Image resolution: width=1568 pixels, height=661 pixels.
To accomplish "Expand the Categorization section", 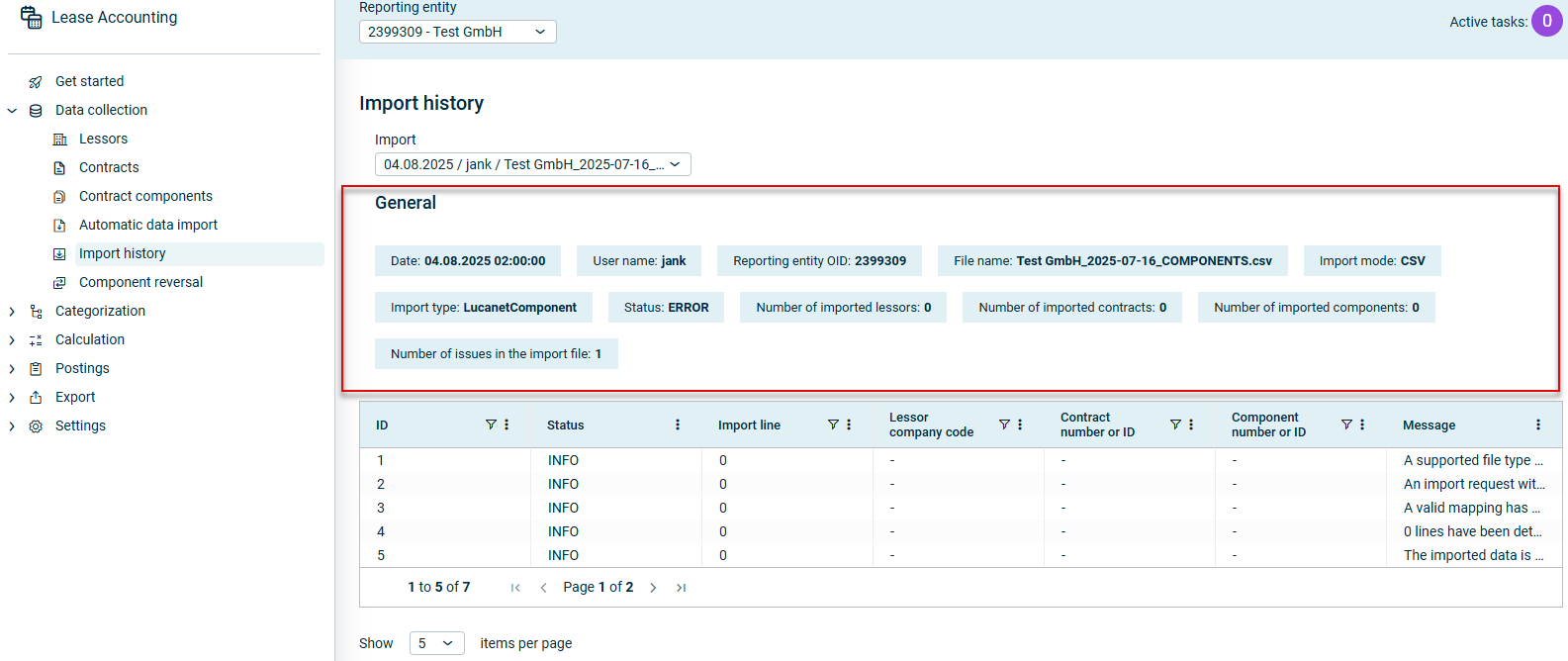I will (x=12, y=312).
